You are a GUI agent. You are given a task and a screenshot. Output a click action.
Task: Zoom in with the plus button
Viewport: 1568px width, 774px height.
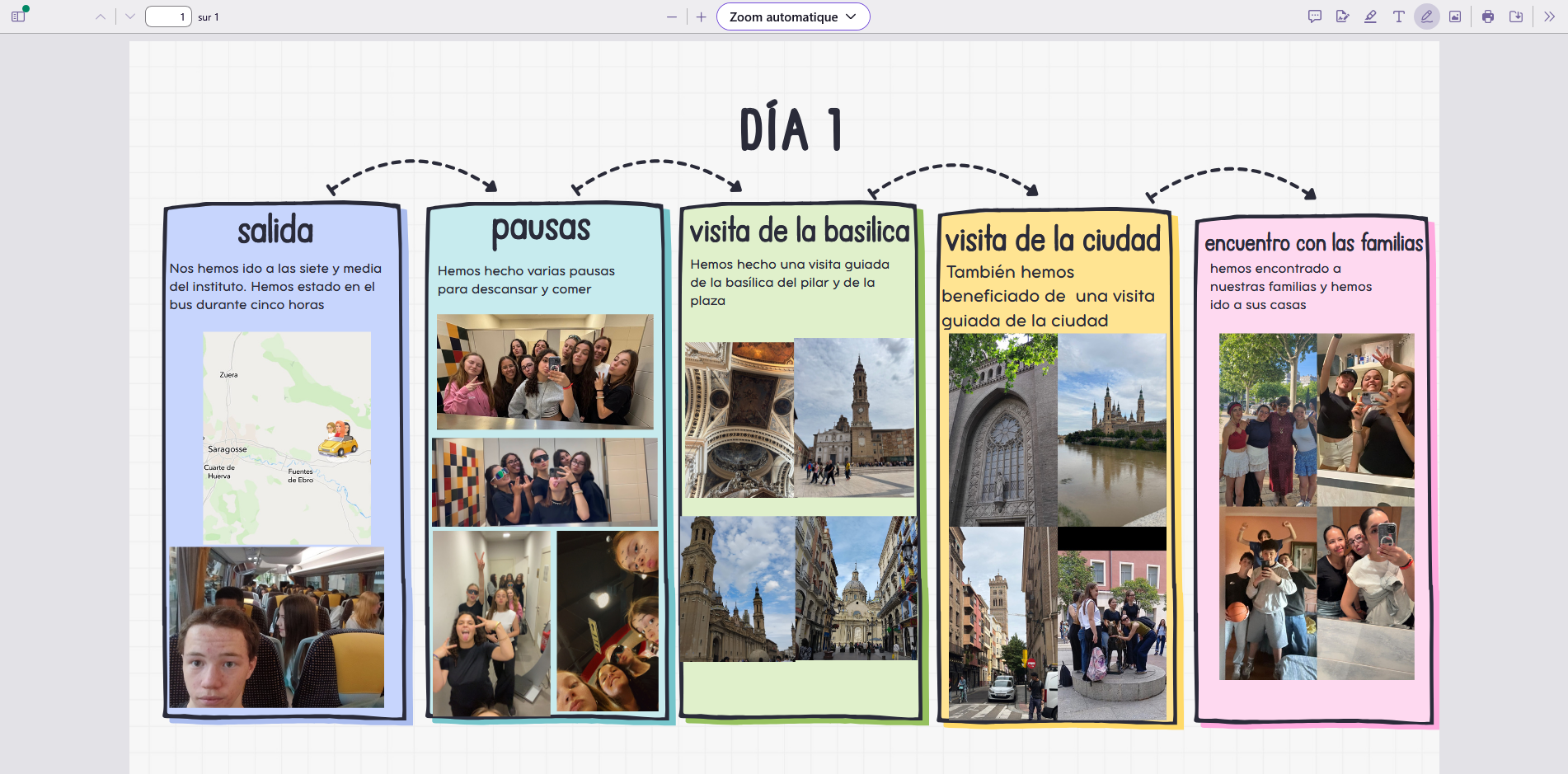[x=701, y=16]
